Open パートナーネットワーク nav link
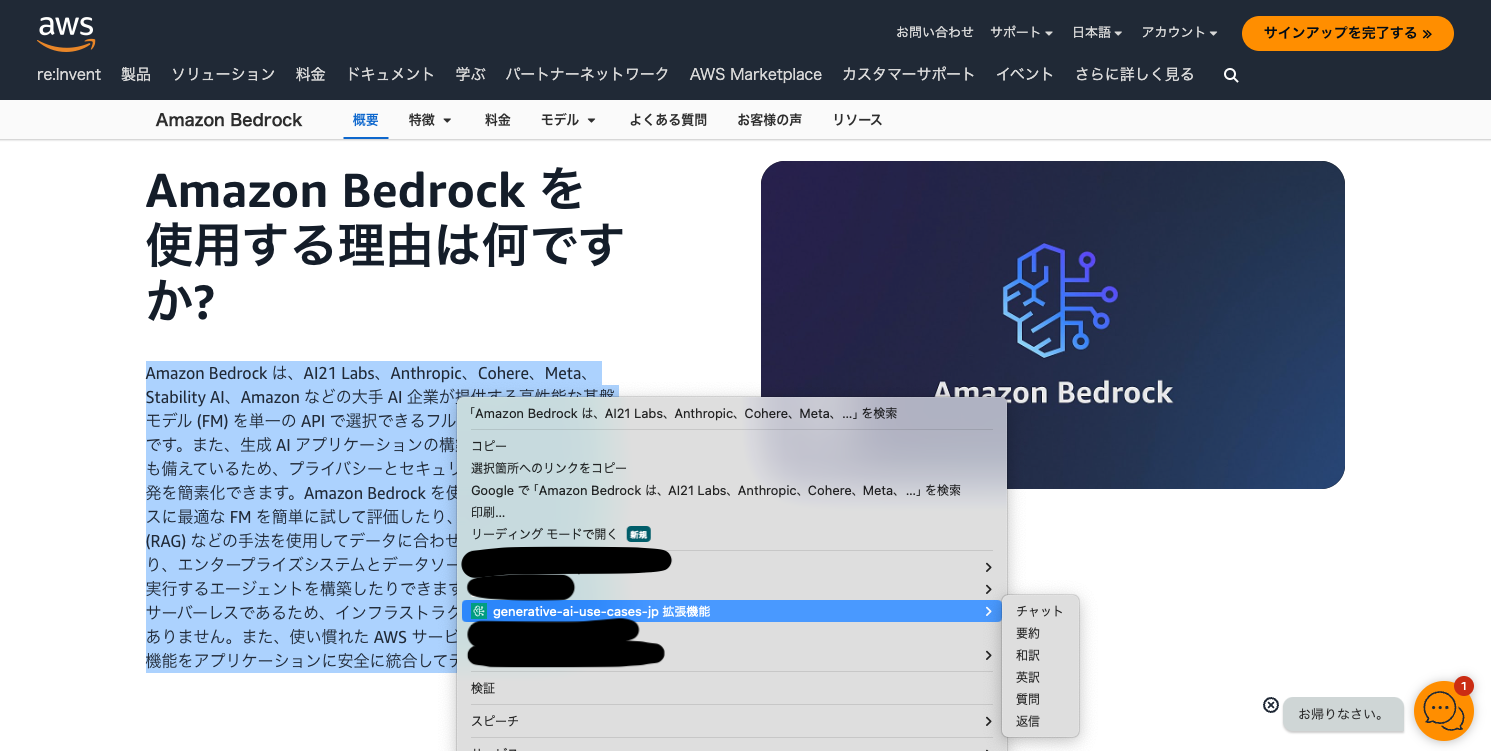This screenshot has height=751, width=1491. click(x=587, y=75)
